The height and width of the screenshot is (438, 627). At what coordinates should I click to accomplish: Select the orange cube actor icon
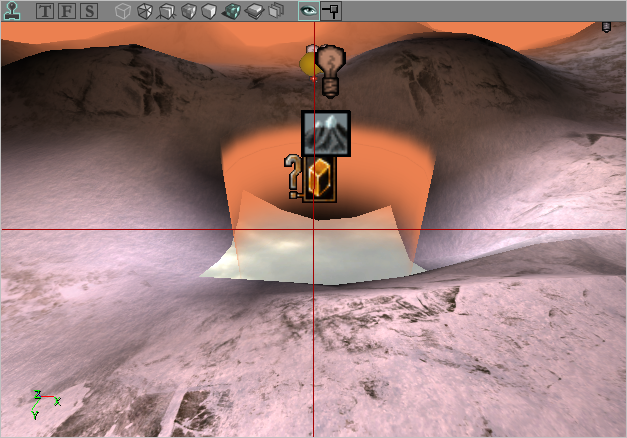(x=319, y=179)
